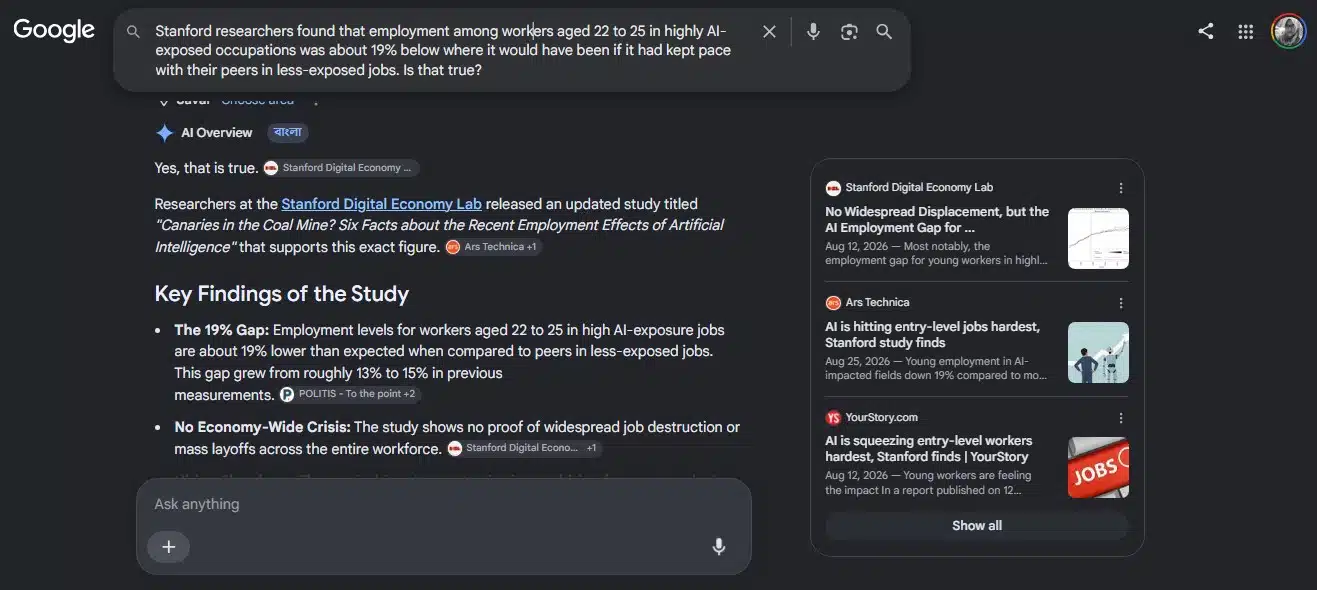1317x590 pixels.
Task: Follow the Stanford Digital Economy Lab link
Action: tap(381, 203)
